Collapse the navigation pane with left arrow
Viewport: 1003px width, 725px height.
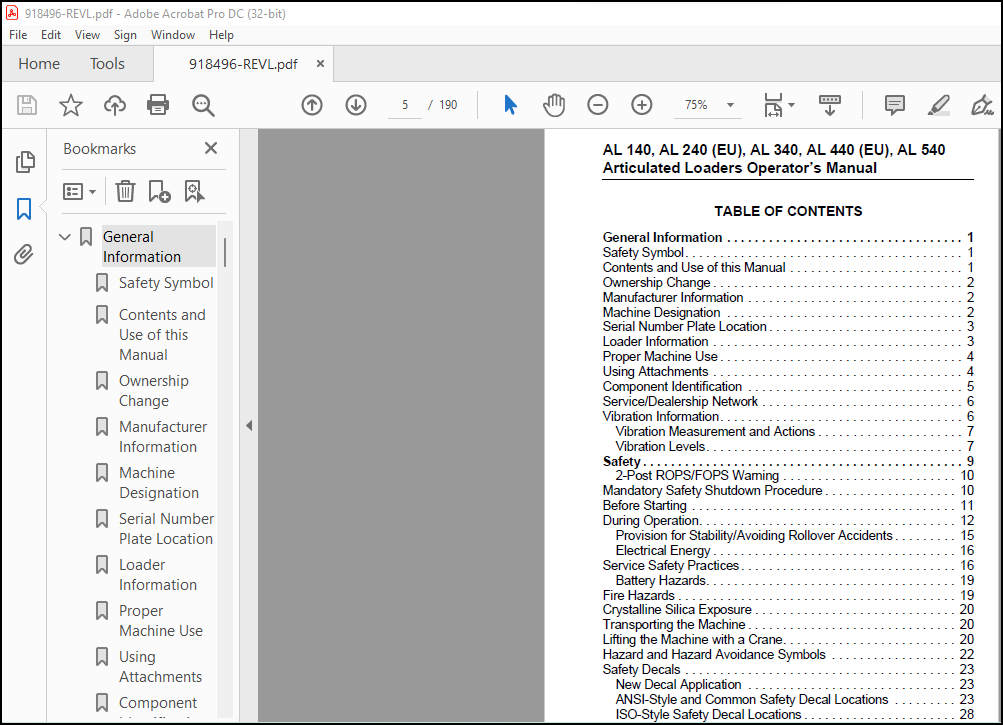[x=249, y=426]
